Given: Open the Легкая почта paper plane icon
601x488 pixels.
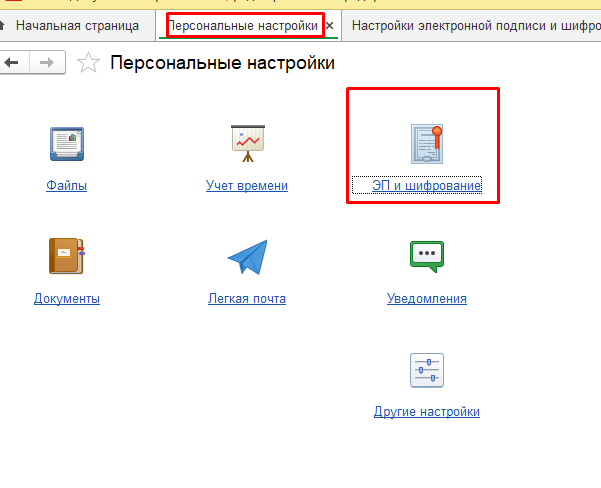Looking at the screenshot, I should pyautogui.click(x=248, y=257).
